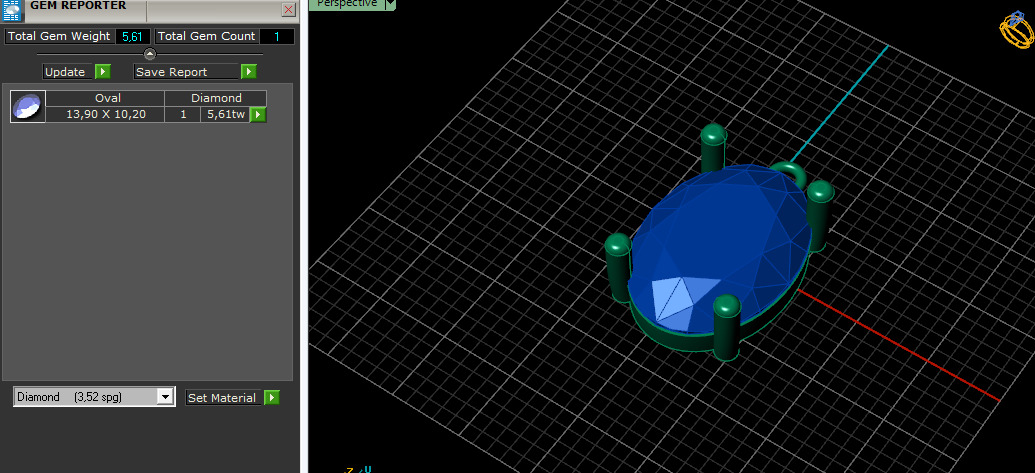Click the Total Gem Count label

[x=207, y=36]
